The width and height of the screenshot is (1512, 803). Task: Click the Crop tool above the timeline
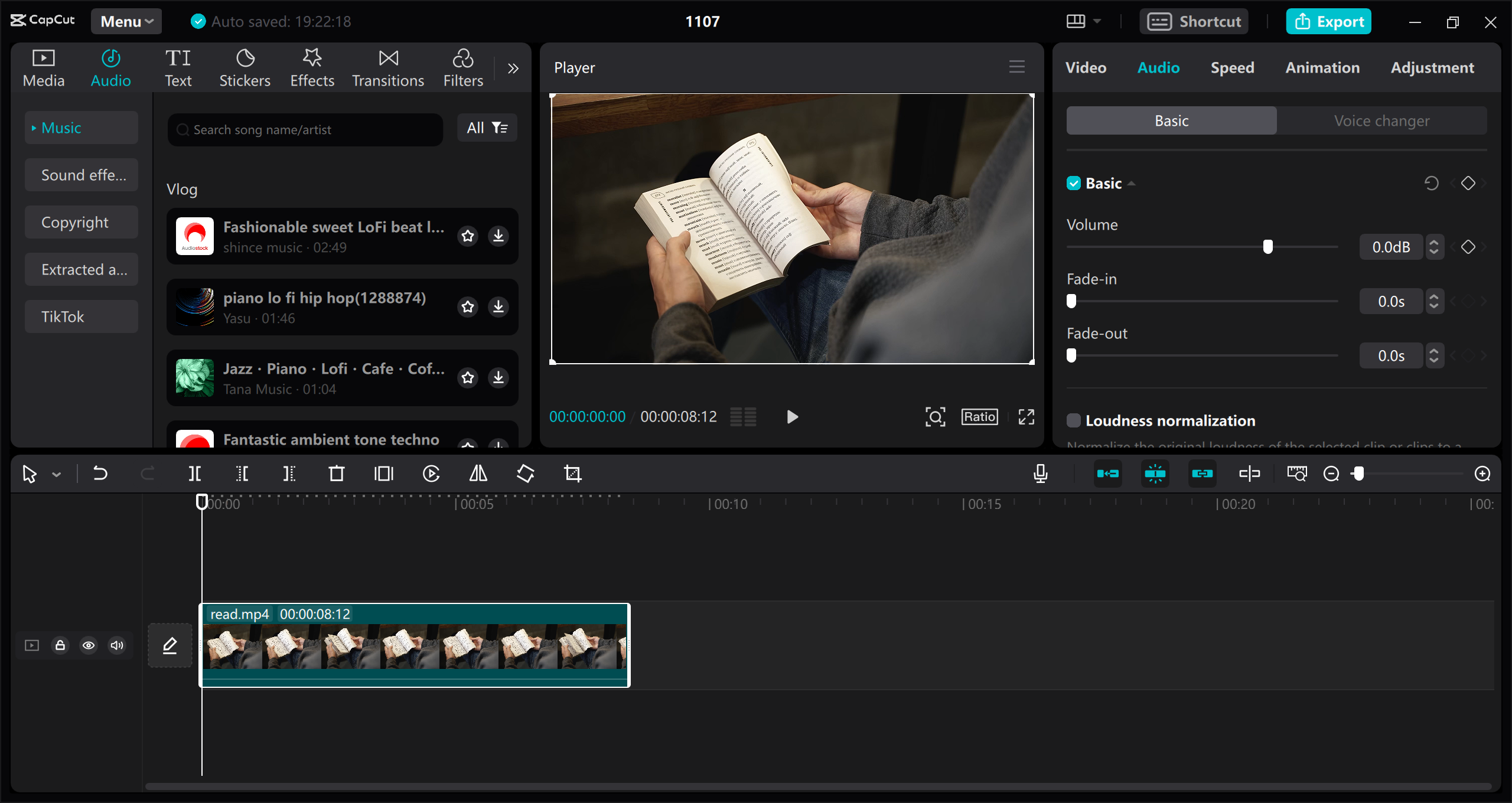tap(572, 473)
